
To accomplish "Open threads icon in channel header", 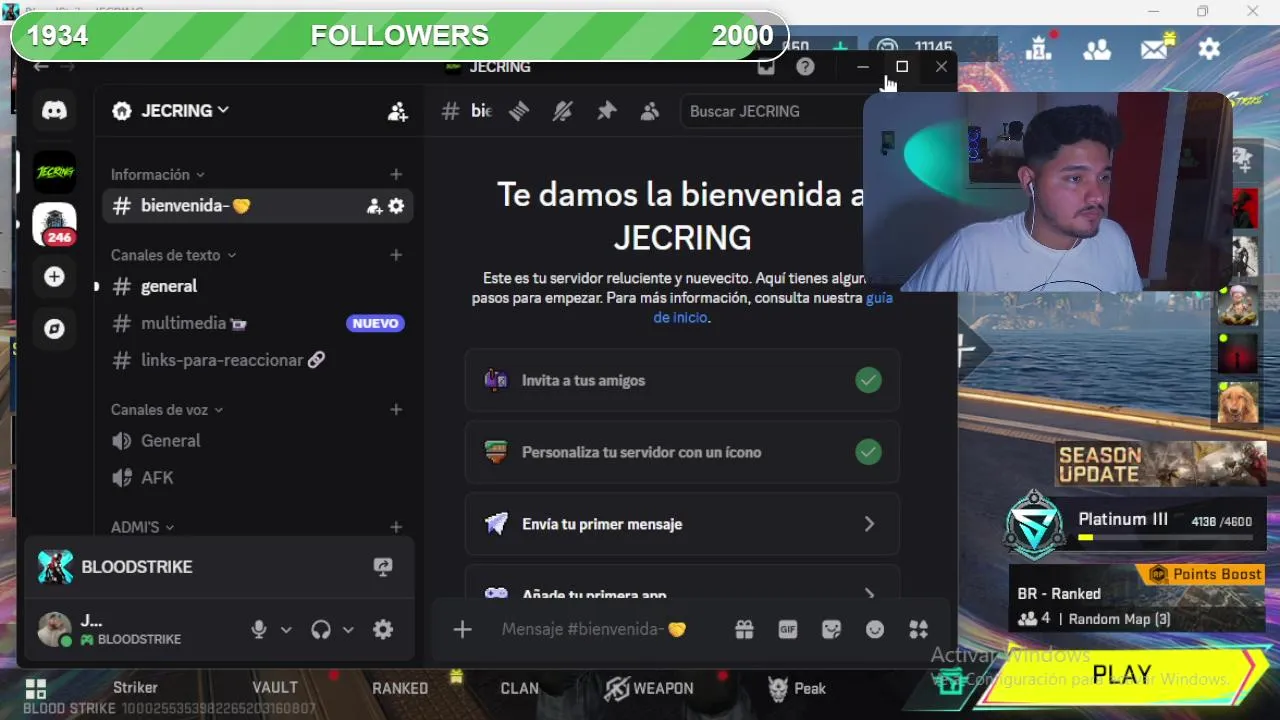I will pyautogui.click(x=518, y=111).
